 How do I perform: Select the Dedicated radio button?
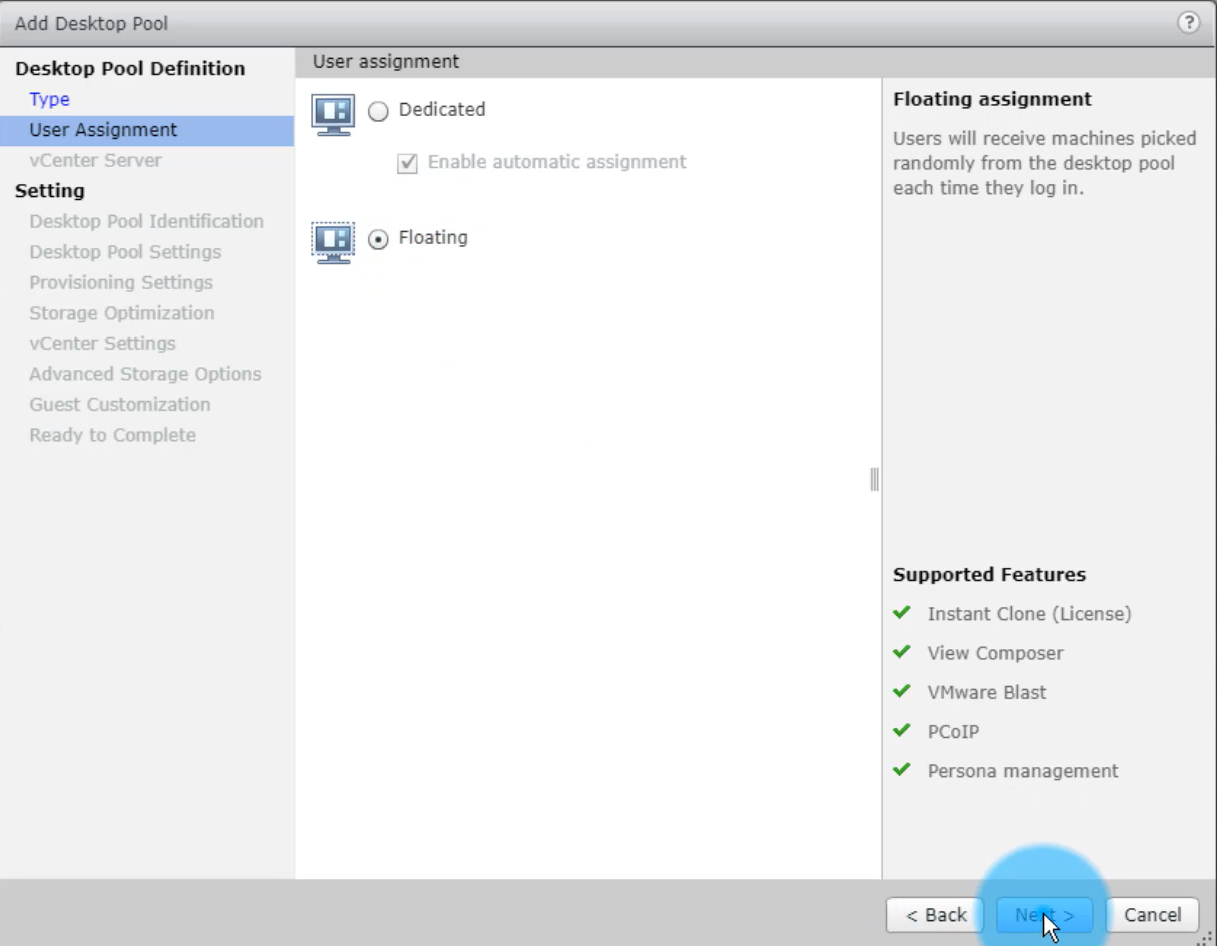click(378, 111)
